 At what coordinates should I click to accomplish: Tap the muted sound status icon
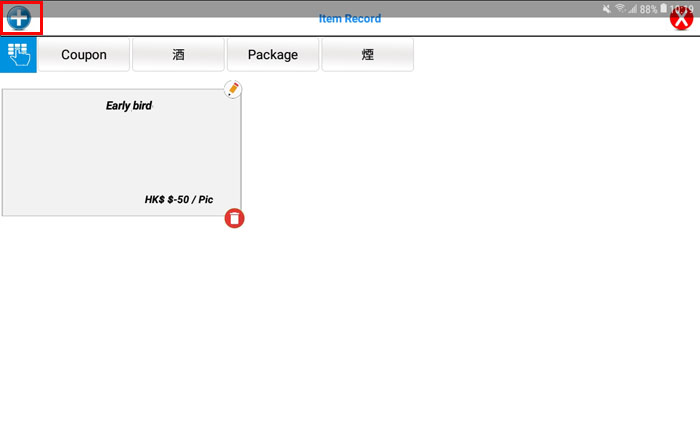pyautogui.click(x=607, y=8)
